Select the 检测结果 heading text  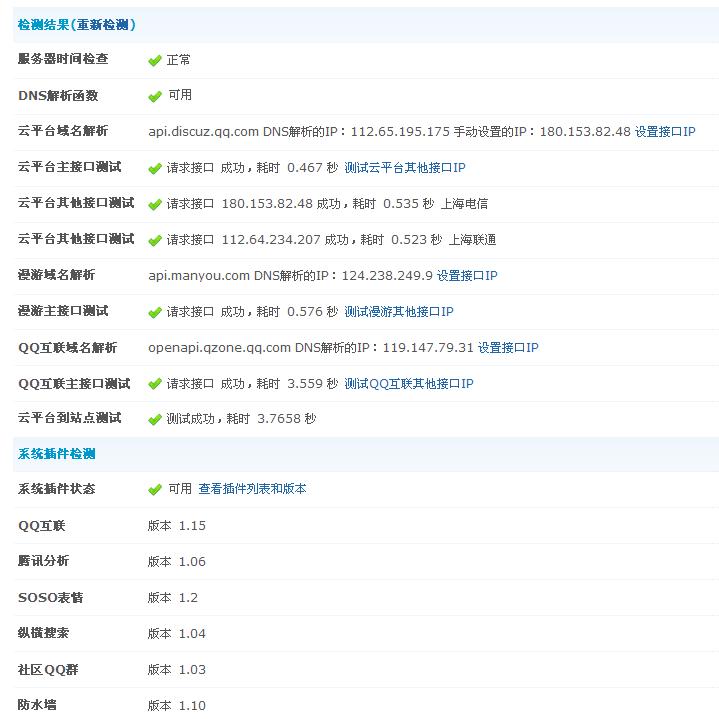point(43,25)
